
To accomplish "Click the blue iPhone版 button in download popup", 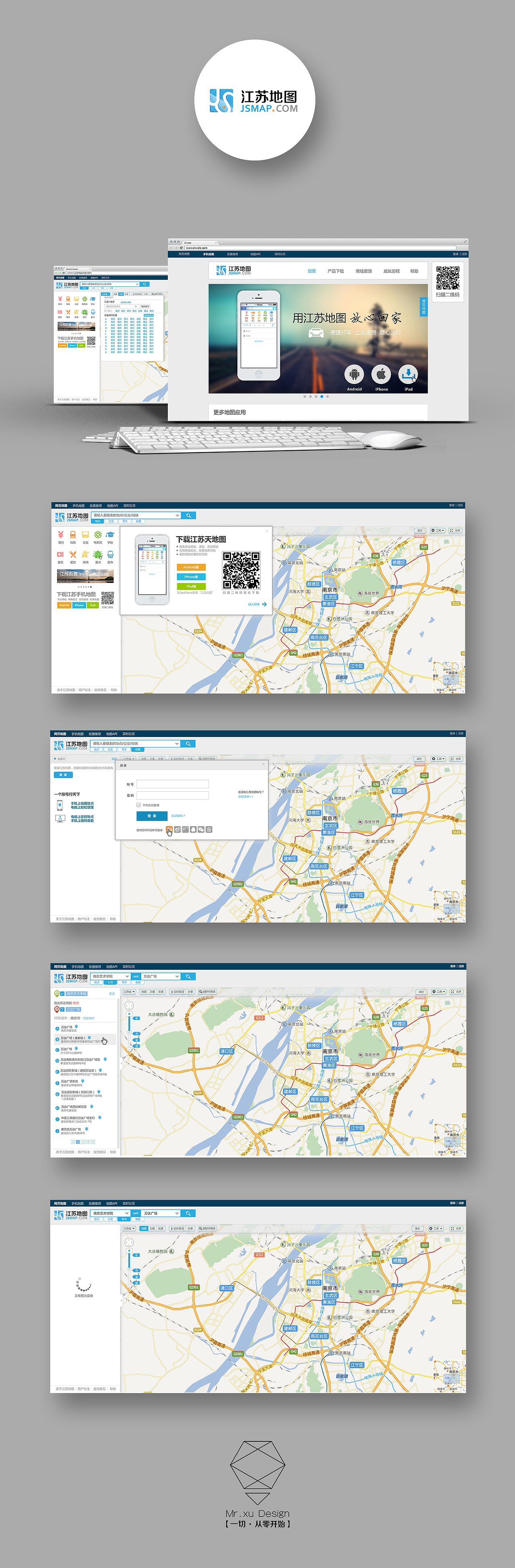I will [191, 577].
